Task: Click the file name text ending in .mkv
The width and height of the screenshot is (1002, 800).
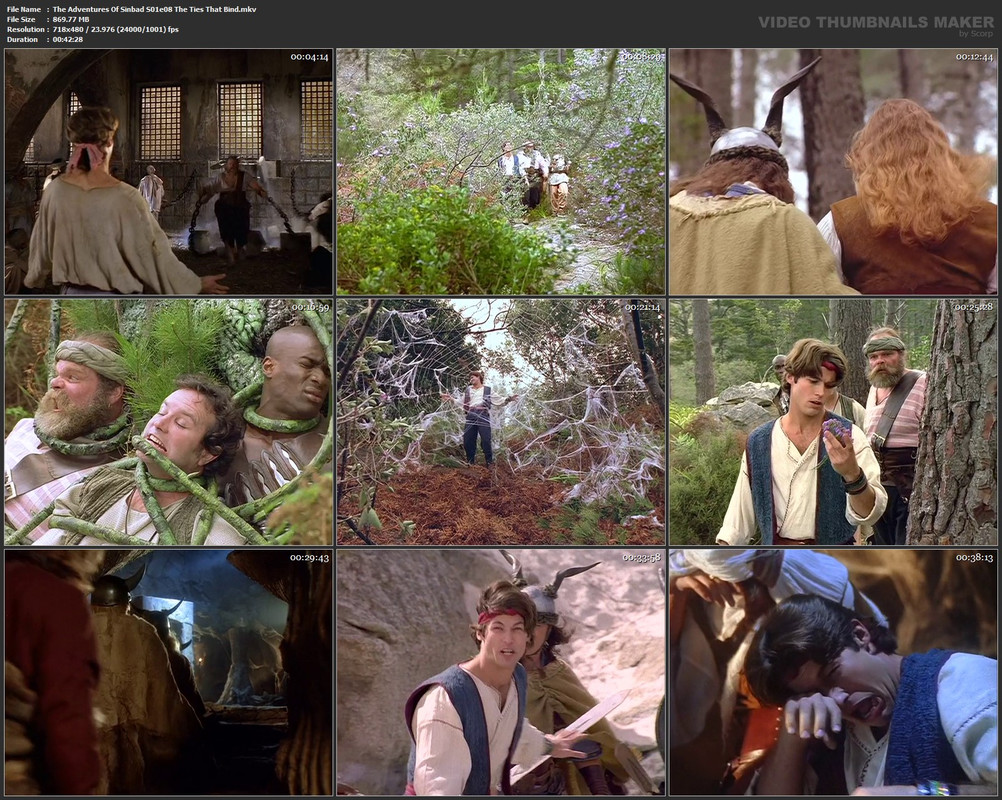Action: (x=155, y=9)
